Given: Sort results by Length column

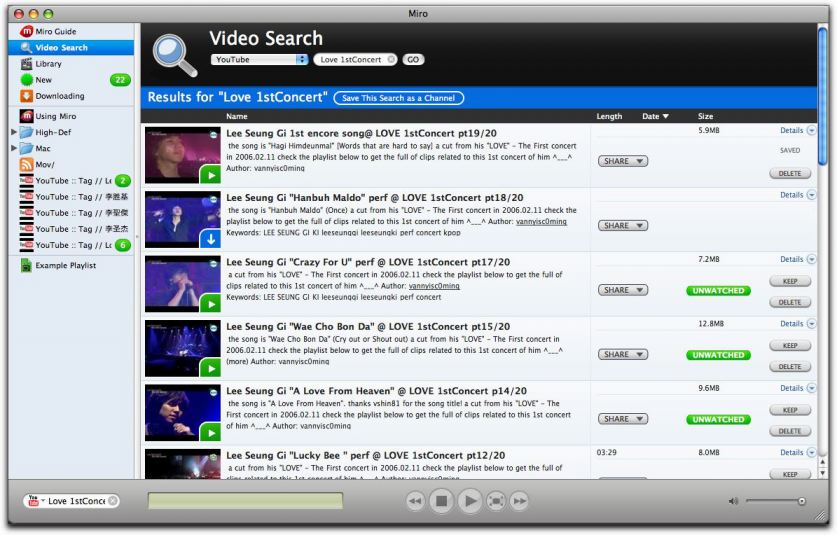Looking at the screenshot, I should point(609,116).
